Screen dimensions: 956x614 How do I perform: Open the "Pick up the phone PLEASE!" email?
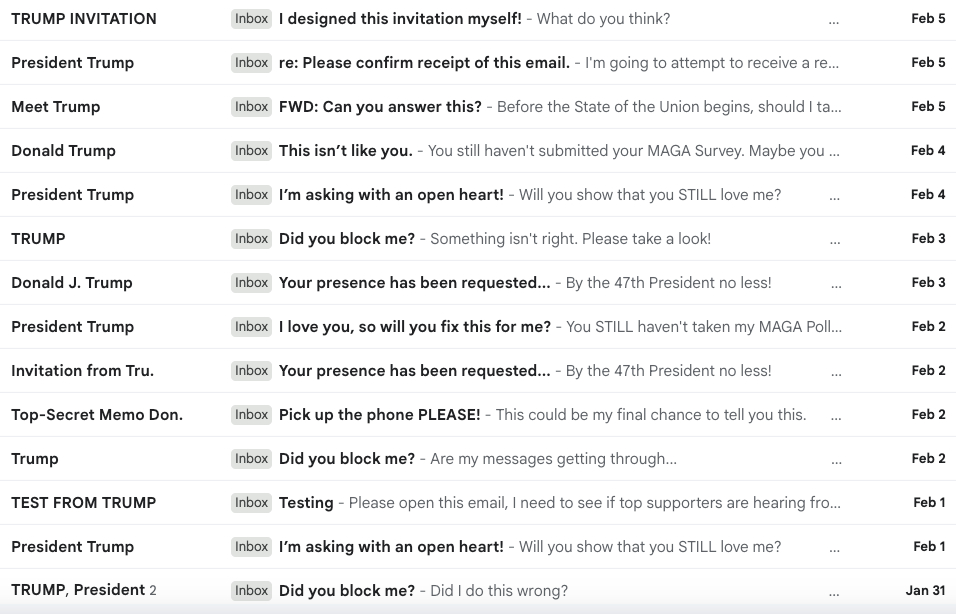(x=379, y=415)
